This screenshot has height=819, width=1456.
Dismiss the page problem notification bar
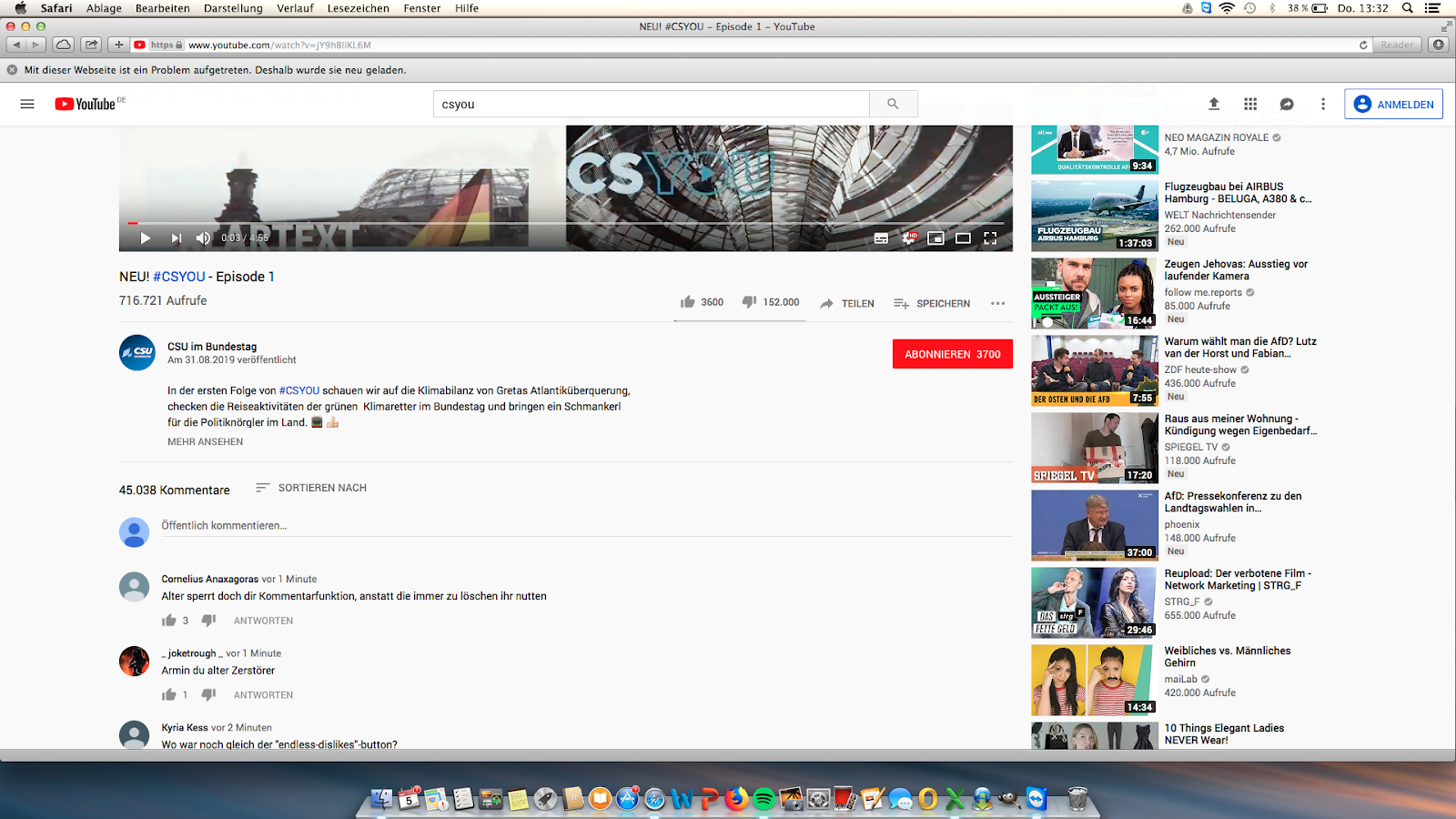point(12,70)
